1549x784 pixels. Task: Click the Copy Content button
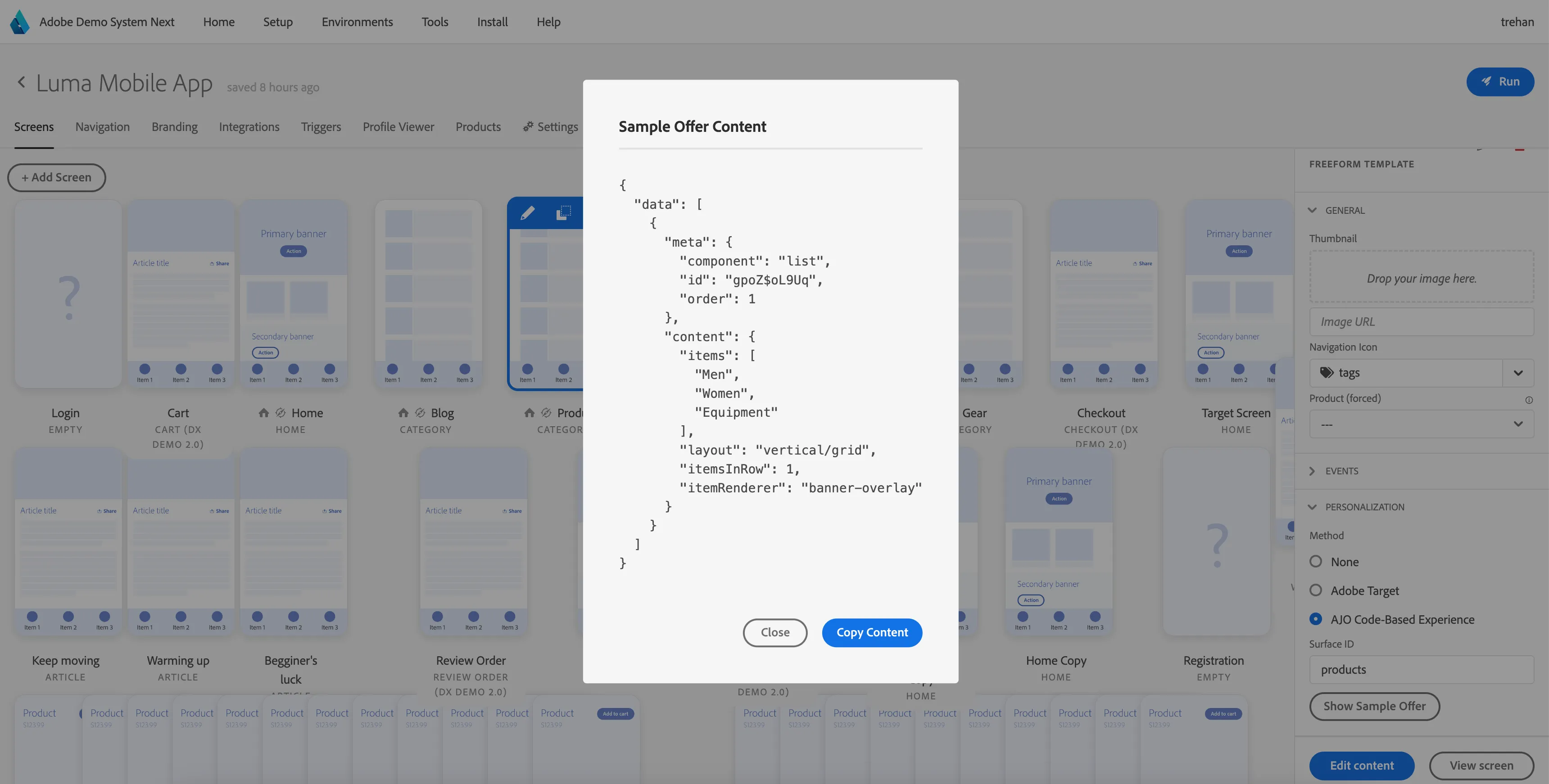click(872, 632)
